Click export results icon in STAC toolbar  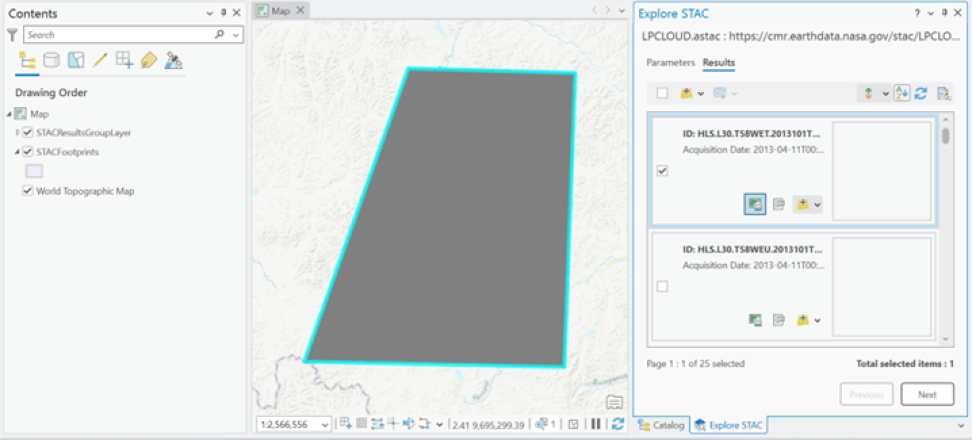[943, 94]
